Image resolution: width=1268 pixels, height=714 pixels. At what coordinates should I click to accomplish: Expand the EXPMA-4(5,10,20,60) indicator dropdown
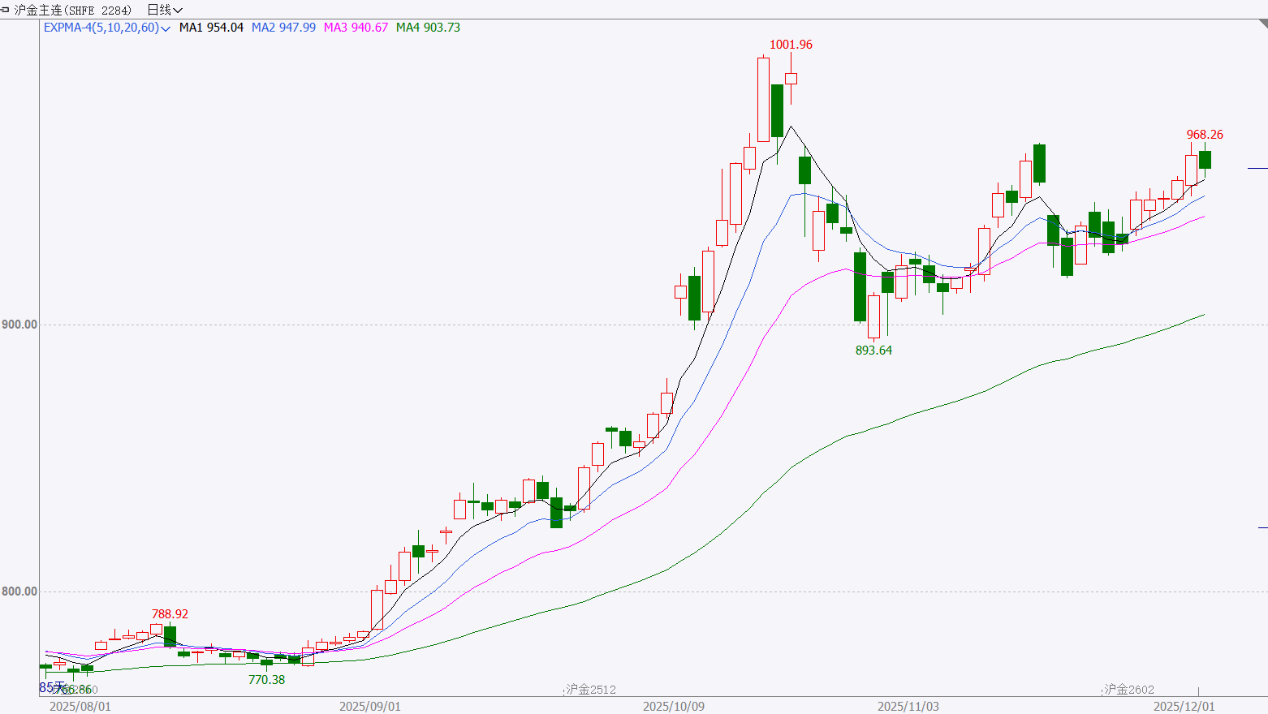164,28
